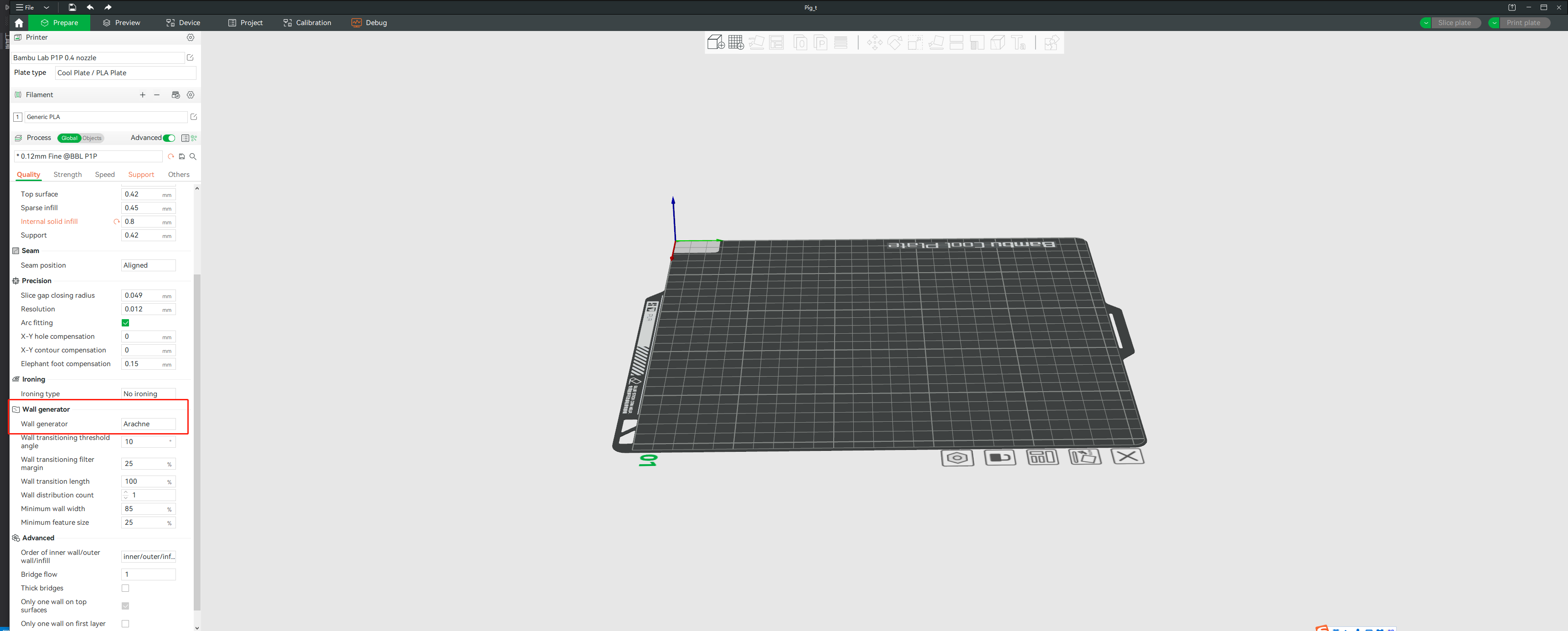Viewport: 1568px width, 631px height.
Task: Open the Project tab
Action: pos(245,22)
